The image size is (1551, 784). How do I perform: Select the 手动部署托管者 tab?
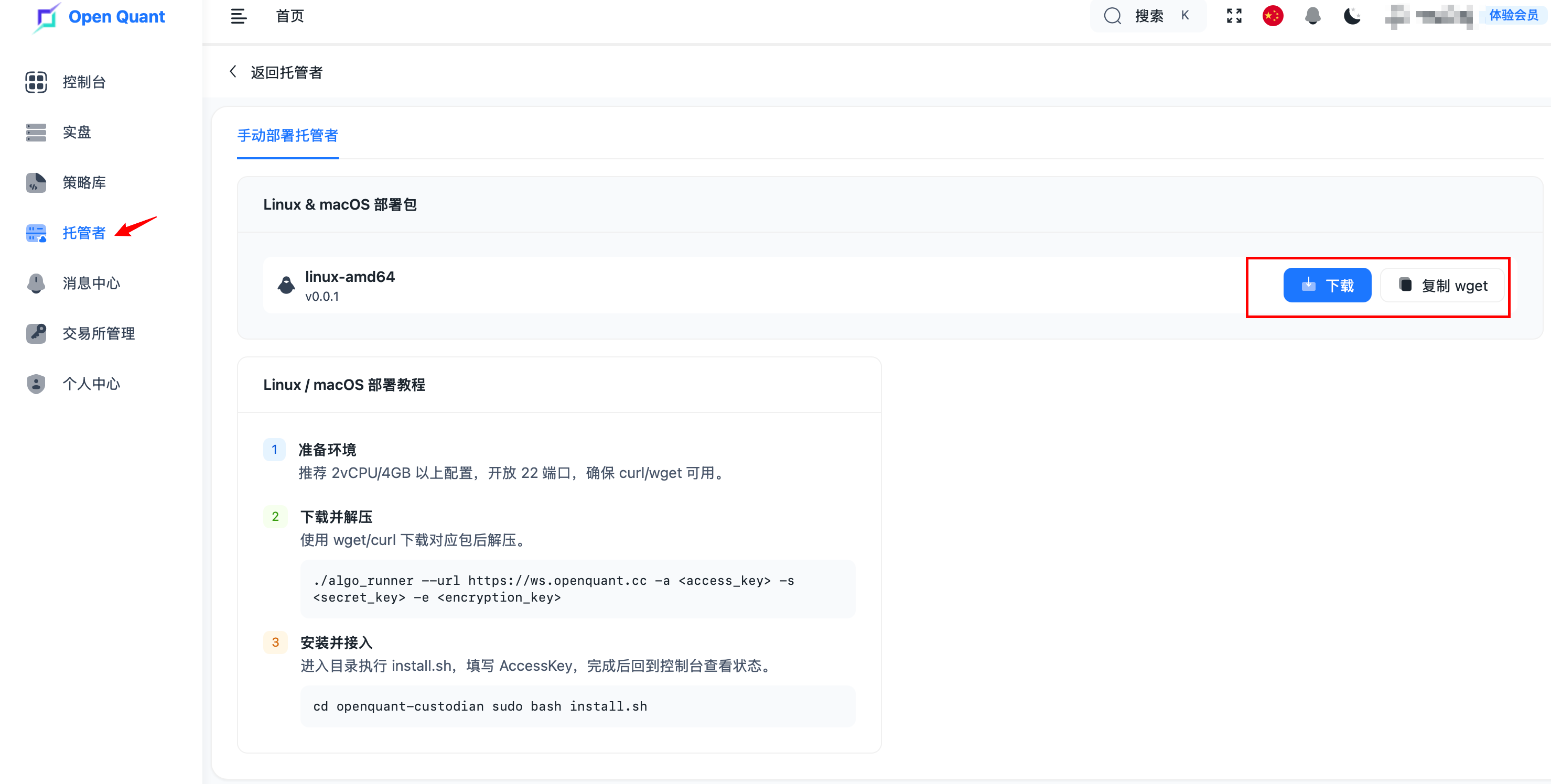click(287, 135)
